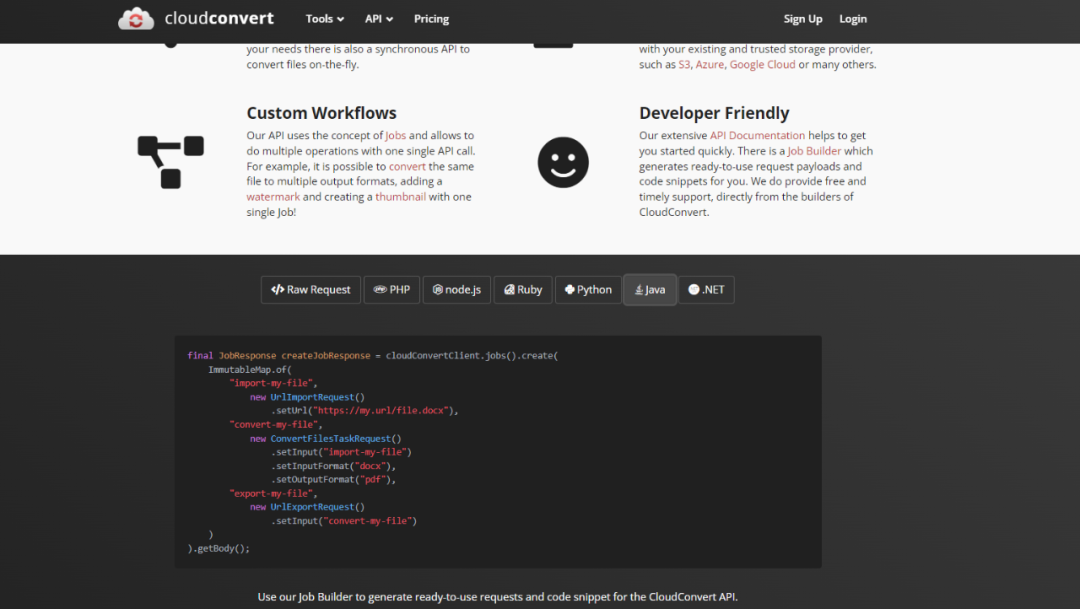Select the .NET code tab
This screenshot has height=609, width=1080.
(706, 289)
